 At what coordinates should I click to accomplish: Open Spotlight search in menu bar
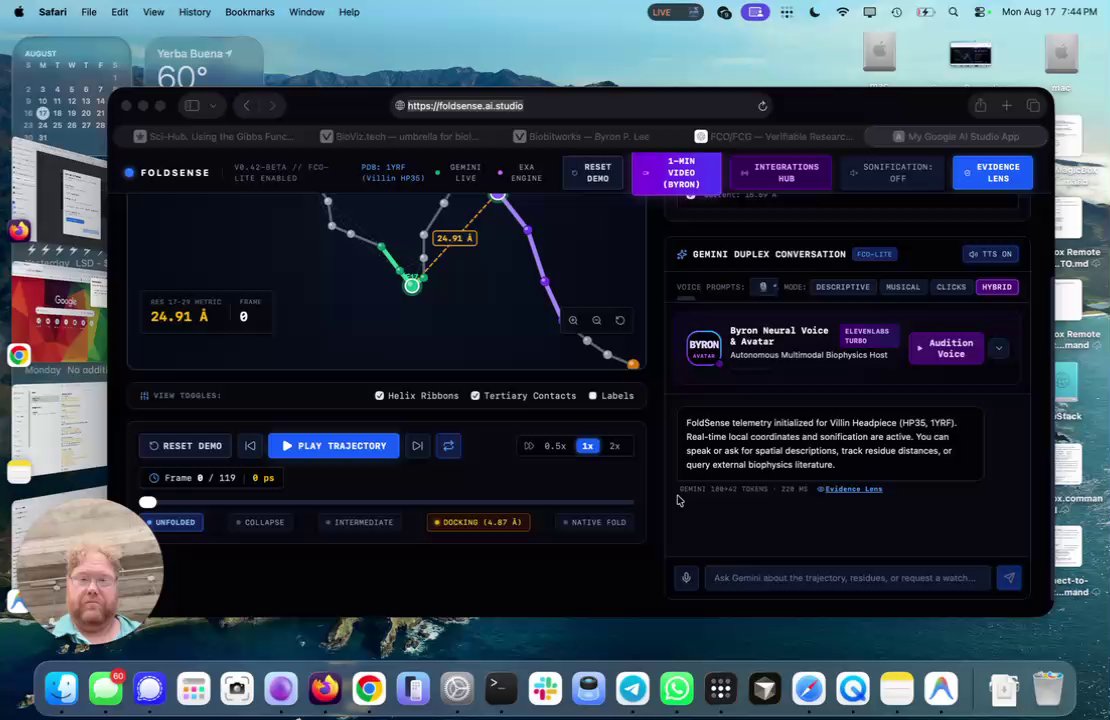point(953,12)
